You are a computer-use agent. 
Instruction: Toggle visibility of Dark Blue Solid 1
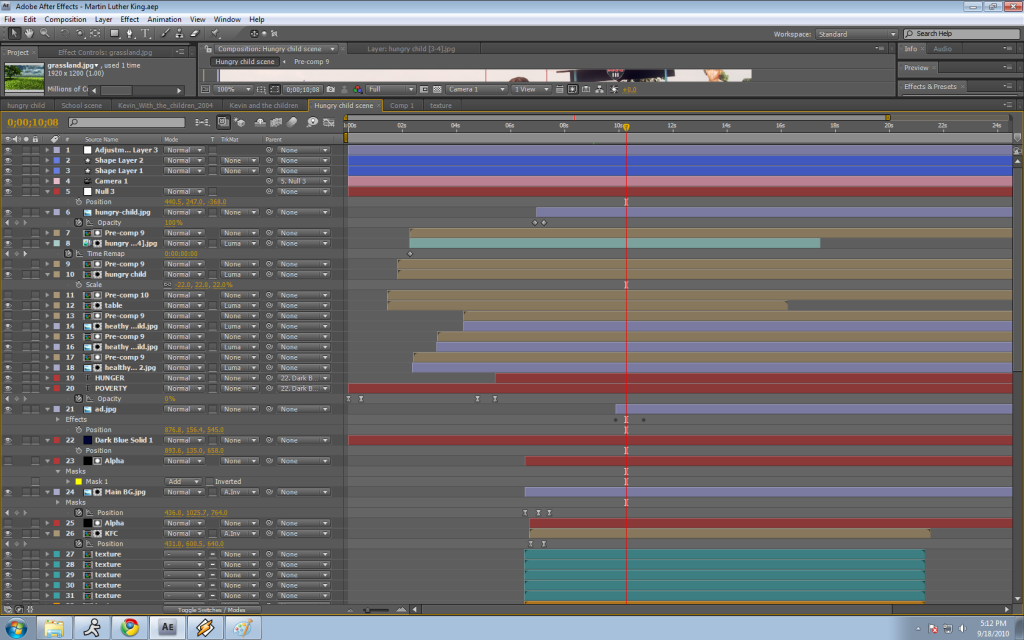[8, 440]
